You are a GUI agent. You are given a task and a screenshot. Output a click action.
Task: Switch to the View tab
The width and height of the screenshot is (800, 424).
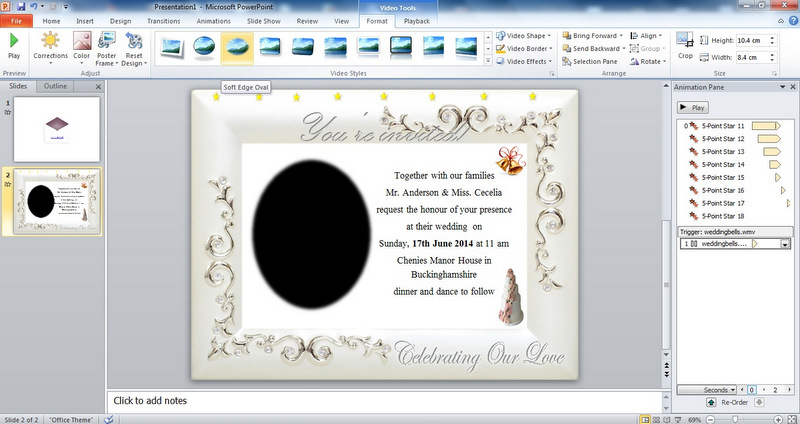[x=341, y=21]
